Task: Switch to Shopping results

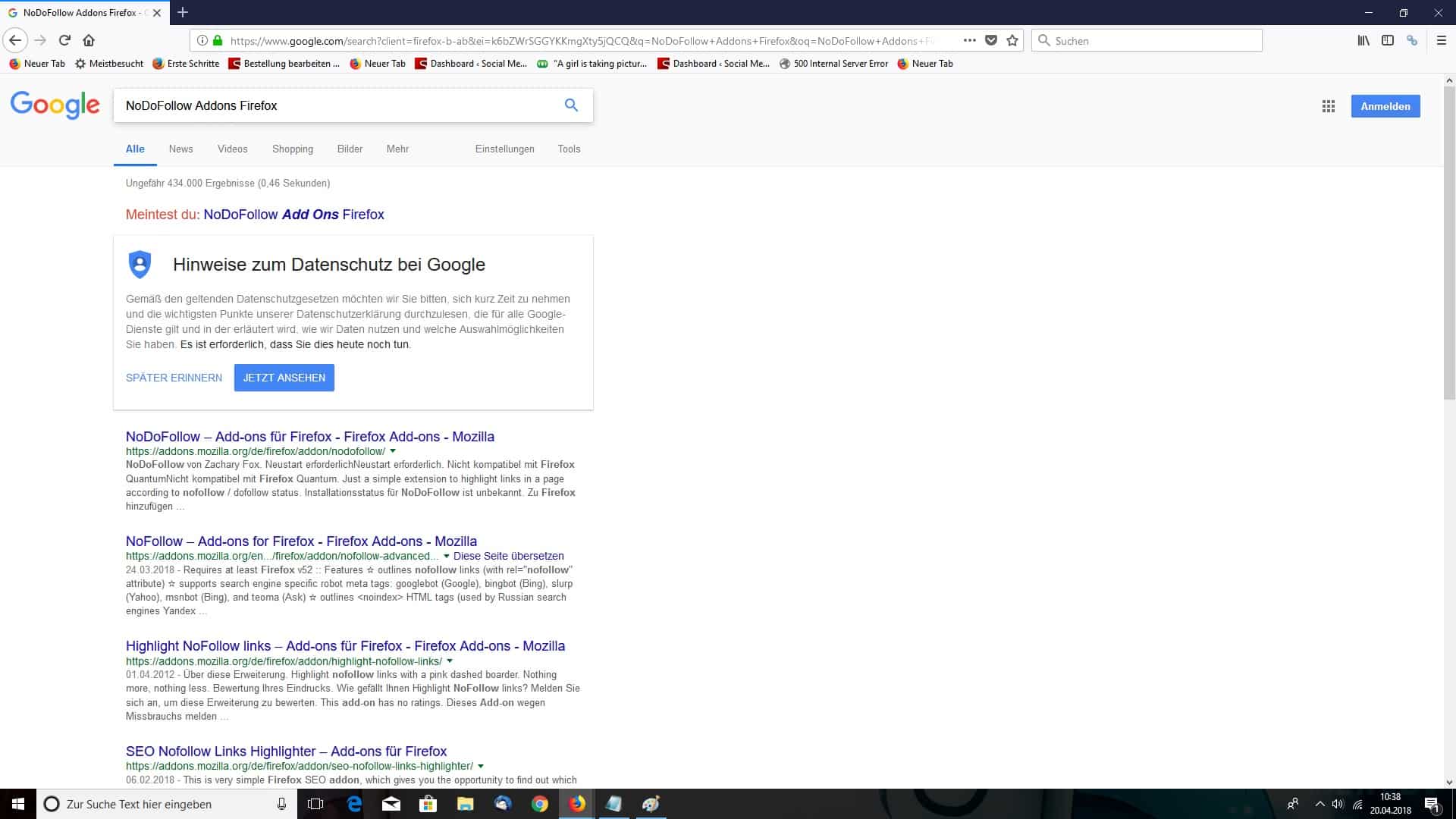Action: click(x=293, y=149)
